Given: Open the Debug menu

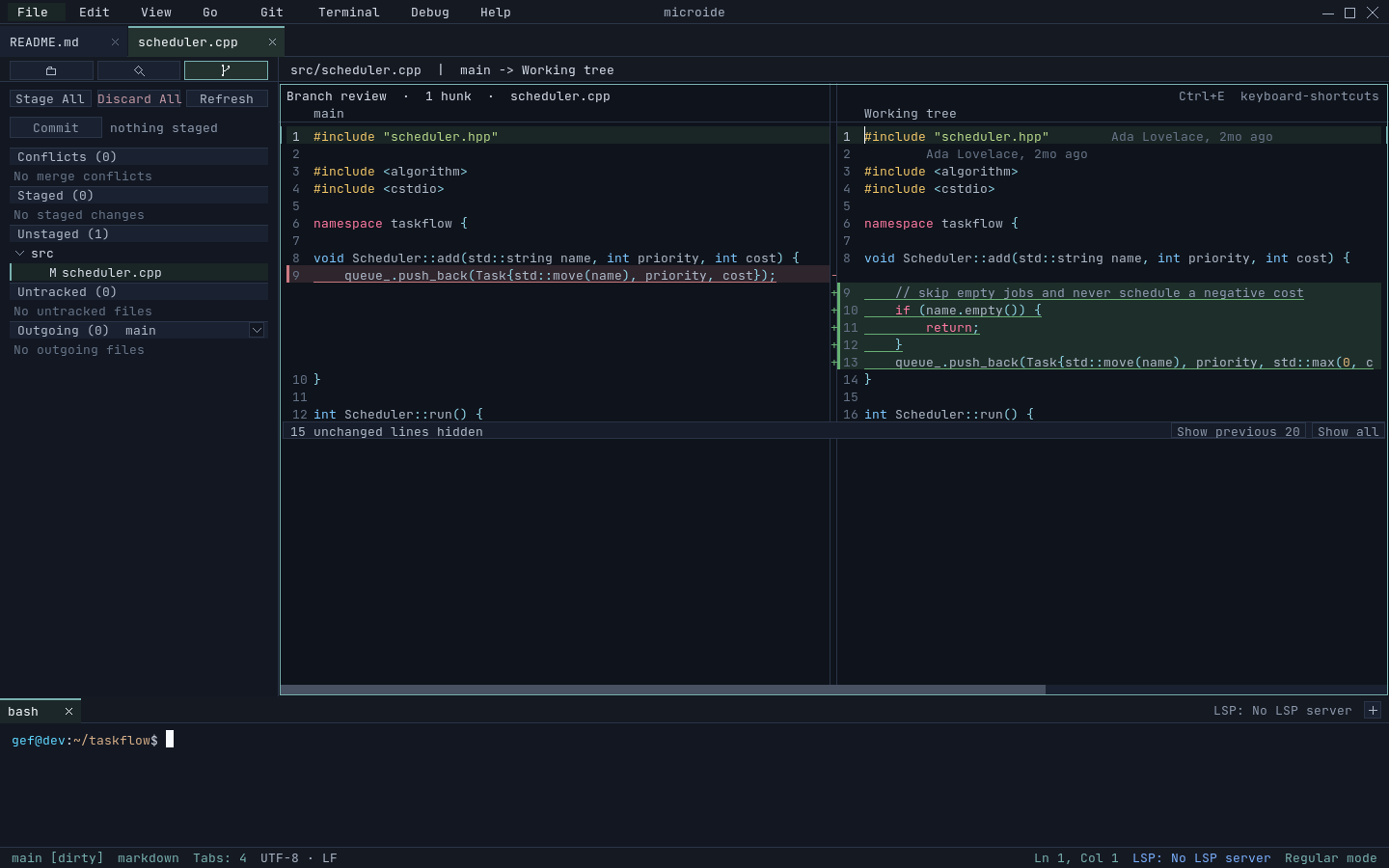Looking at the screenshot, I should point(430,13).
